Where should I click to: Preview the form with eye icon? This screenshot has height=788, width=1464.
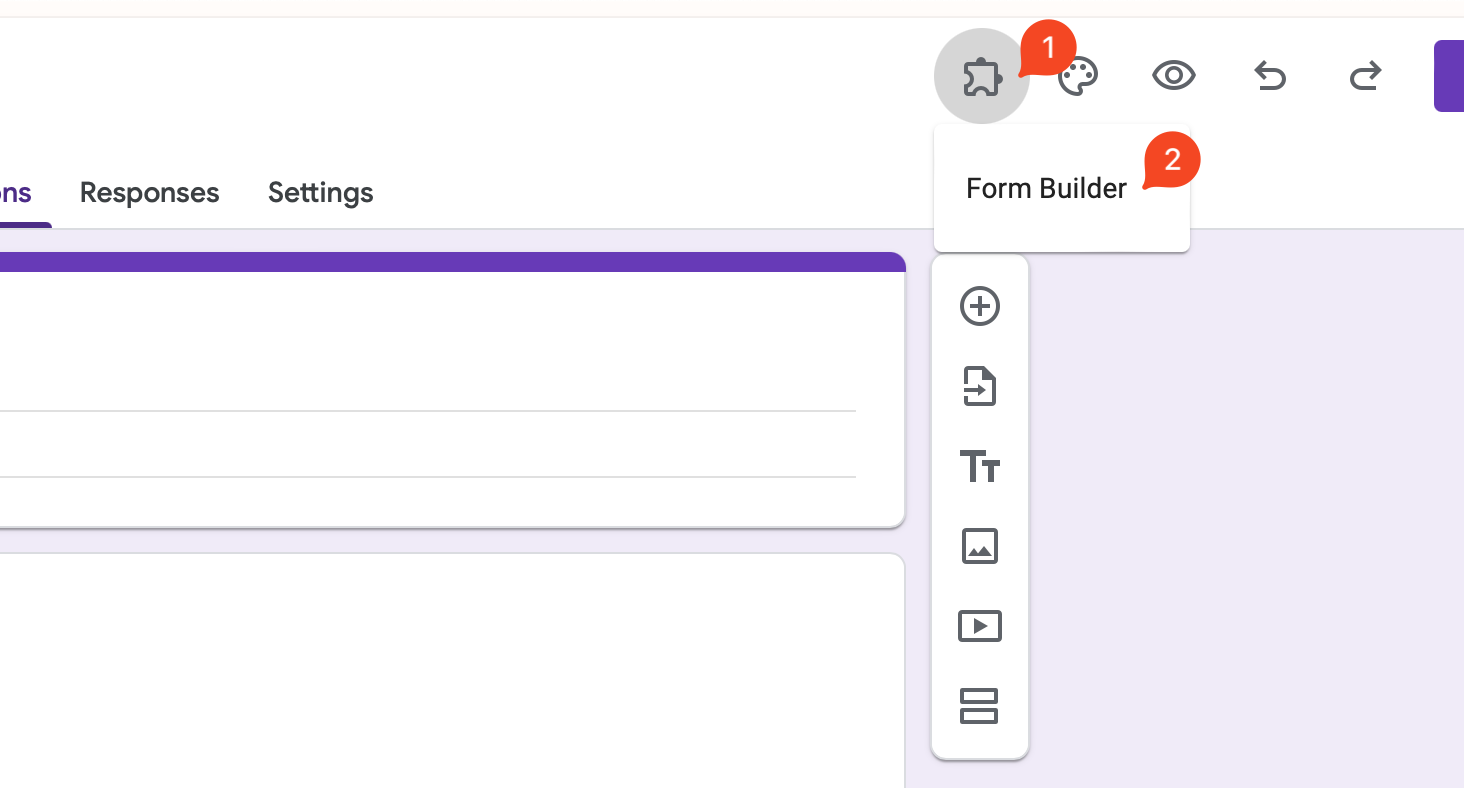pos(1173,76)
